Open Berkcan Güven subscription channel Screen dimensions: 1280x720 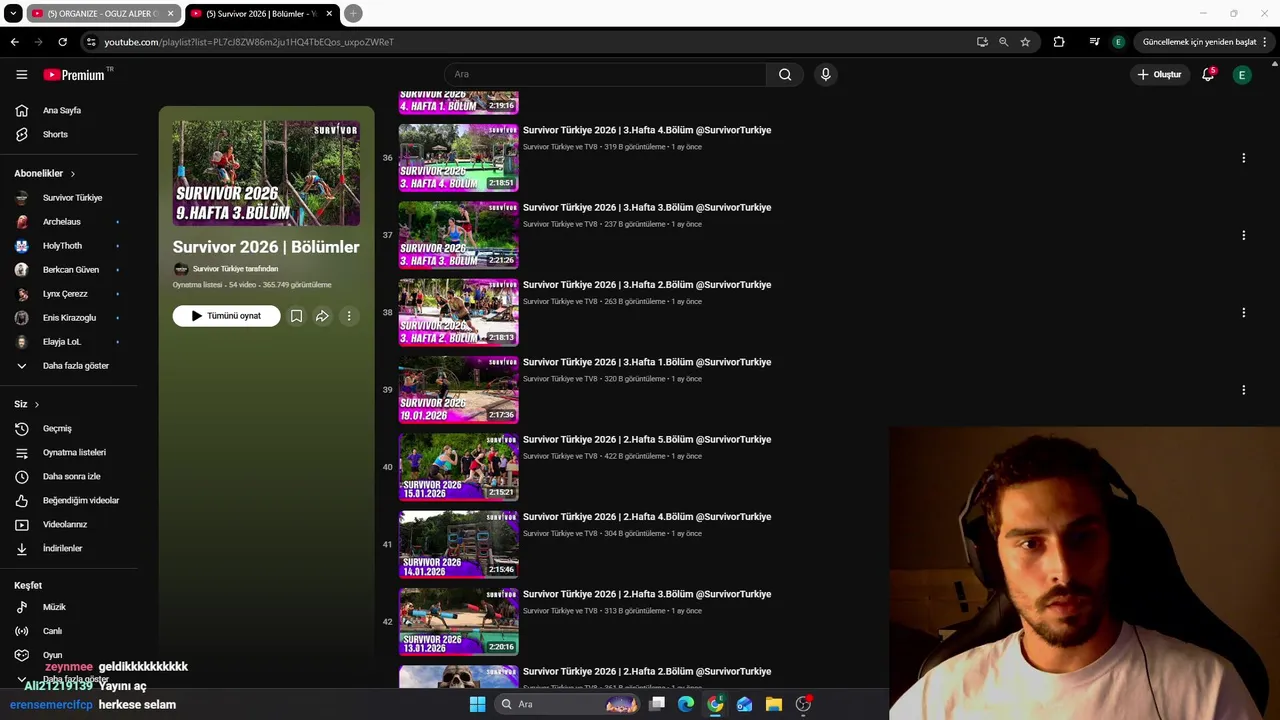70,270
